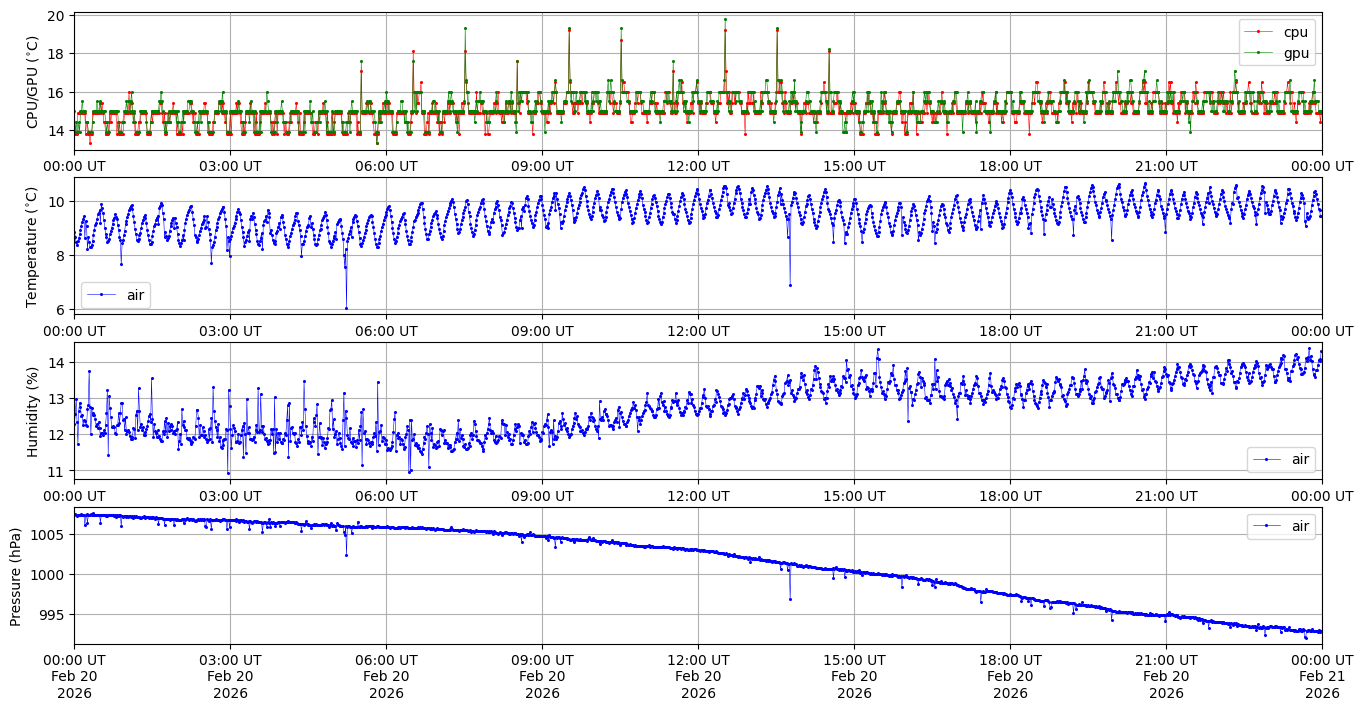Click 18:00 UT tick under the Humidity chart
Screen dimensions: 1363x710
[1010, 496]
